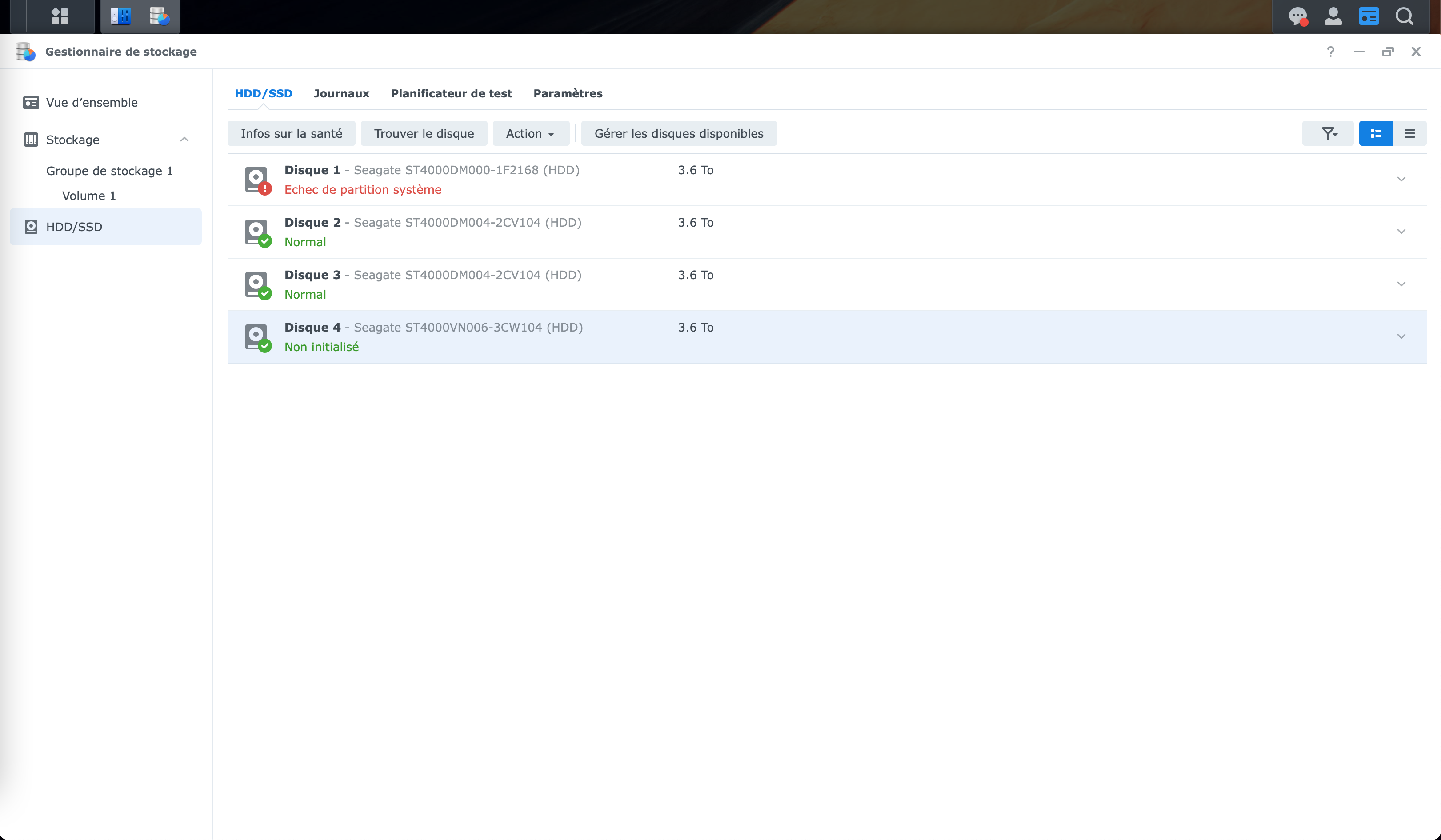The image size is (1441, 840).
Task: Click the search magnifier icon
Action: (1405, 16)
